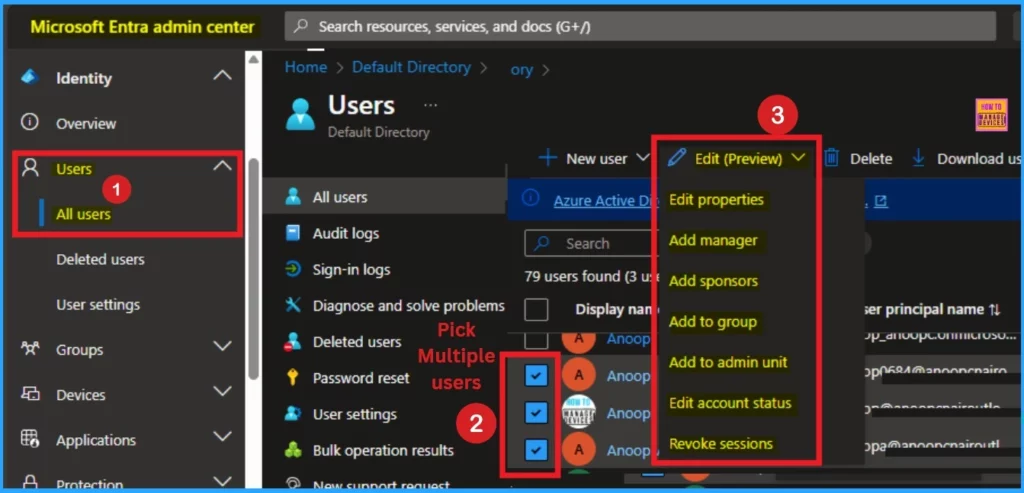The width and height of the screenshot is (1024, 493).
Task: Open User settings in left sidebar
Action: pyautogui.click(x=98, y=304)
